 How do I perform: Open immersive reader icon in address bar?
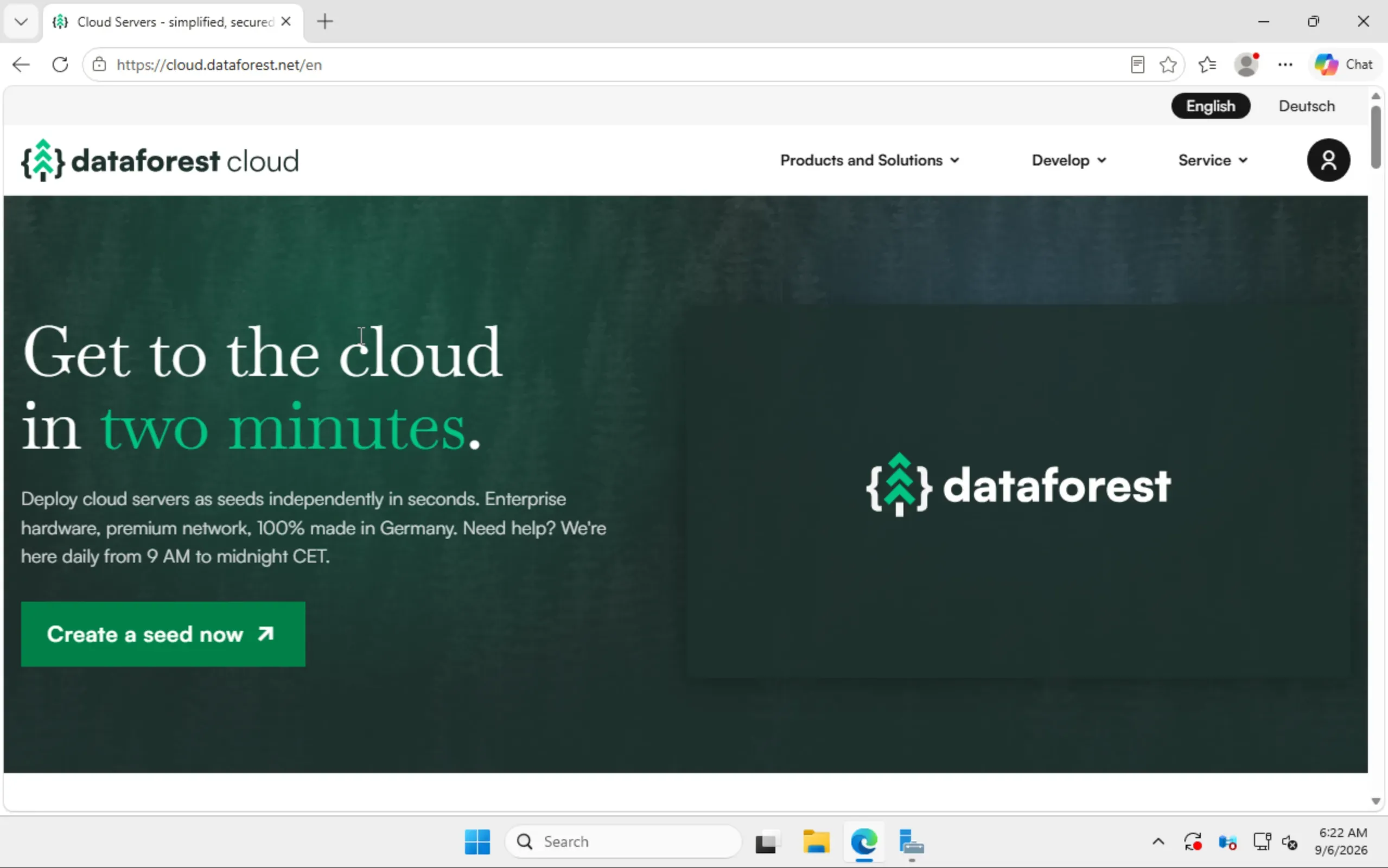(1137, 65)
